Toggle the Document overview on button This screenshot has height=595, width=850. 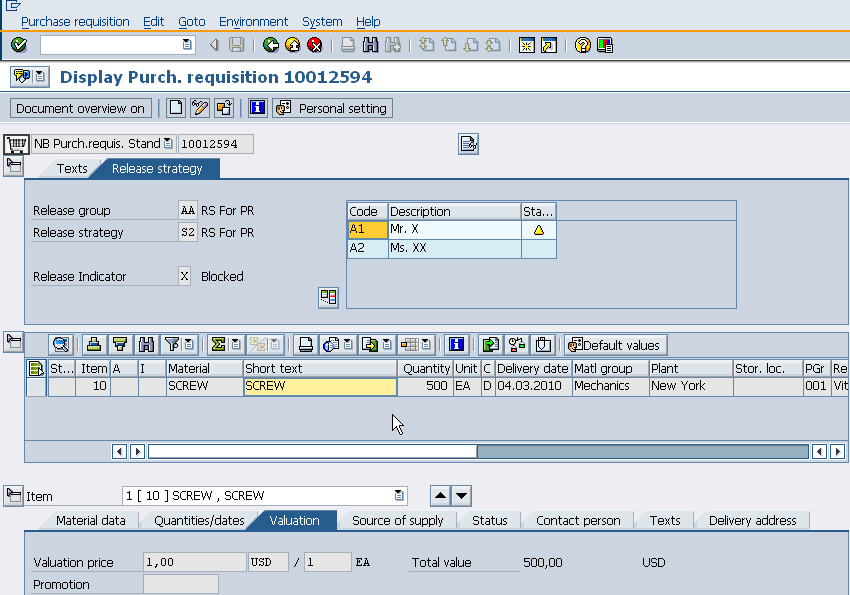point(80,108)
